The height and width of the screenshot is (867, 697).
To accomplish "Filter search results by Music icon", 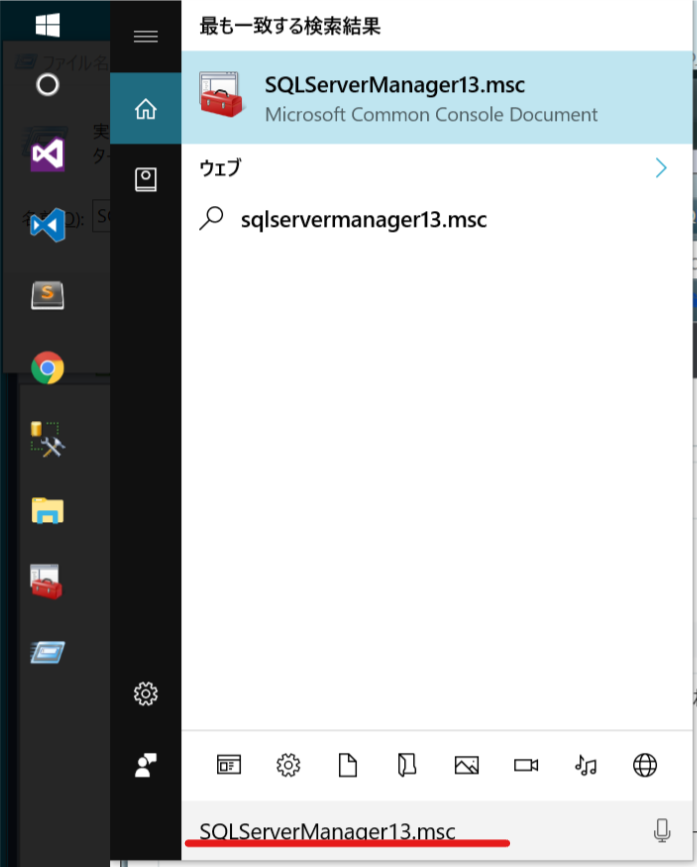I will tap(586, 765).
